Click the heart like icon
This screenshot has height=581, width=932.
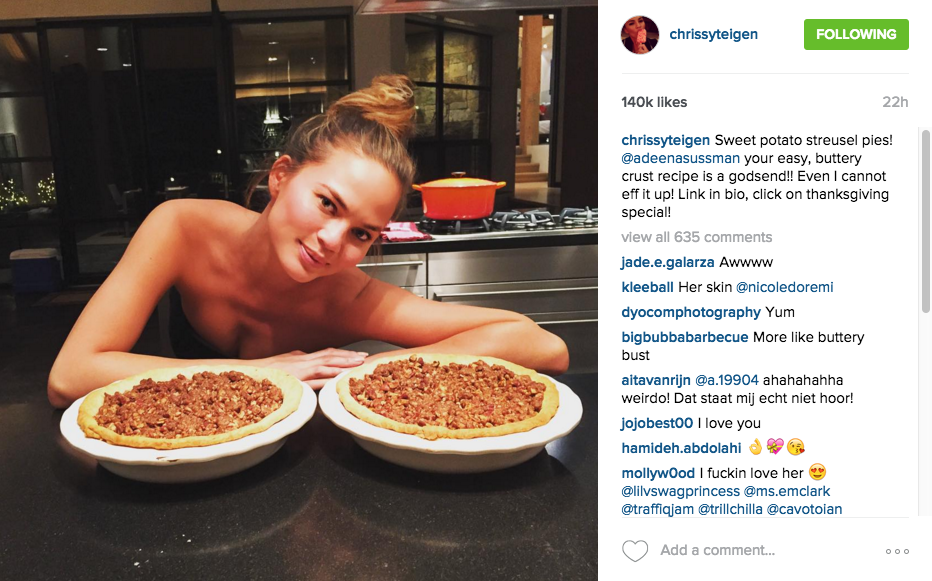[635, 551]
